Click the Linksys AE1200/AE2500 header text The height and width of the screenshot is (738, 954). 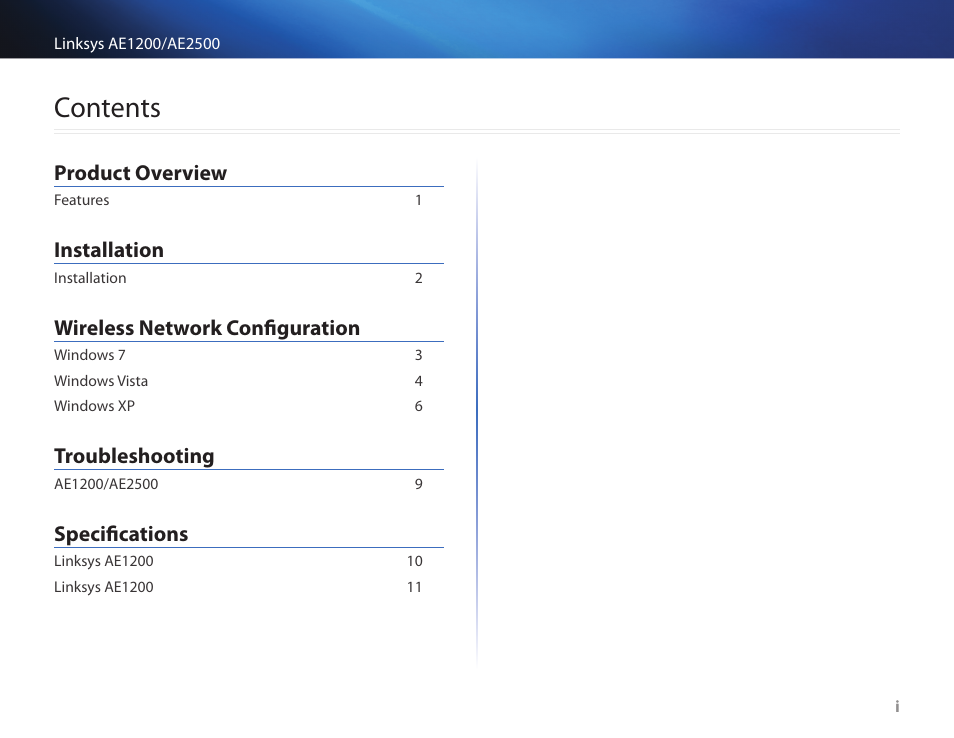click(x=137, y=44)
